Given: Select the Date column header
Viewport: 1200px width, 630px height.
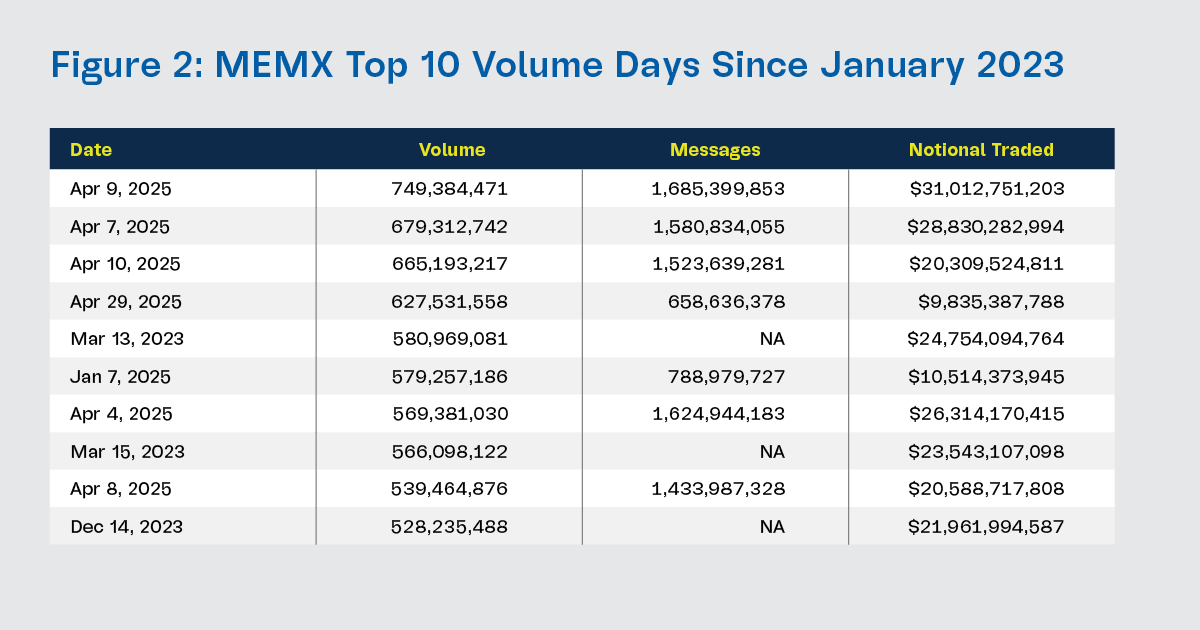Looking at the screenshot, I should 91,150.
